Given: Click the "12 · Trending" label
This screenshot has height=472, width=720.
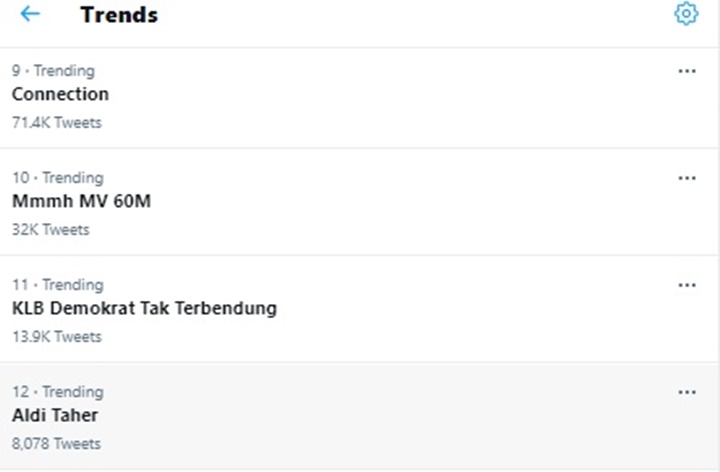Looking at the screenshot, I should (x=57, y=392).
